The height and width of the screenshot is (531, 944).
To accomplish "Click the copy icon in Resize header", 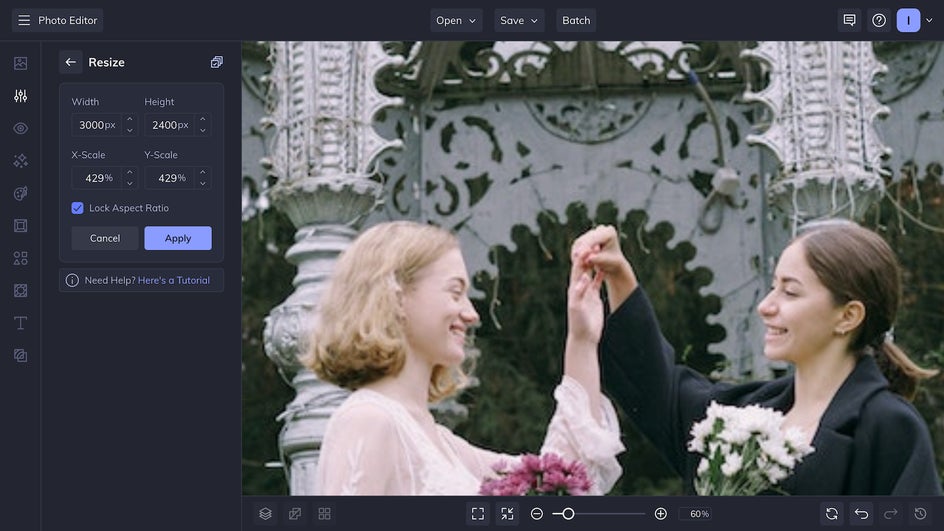I will click(x=217, y=62).
